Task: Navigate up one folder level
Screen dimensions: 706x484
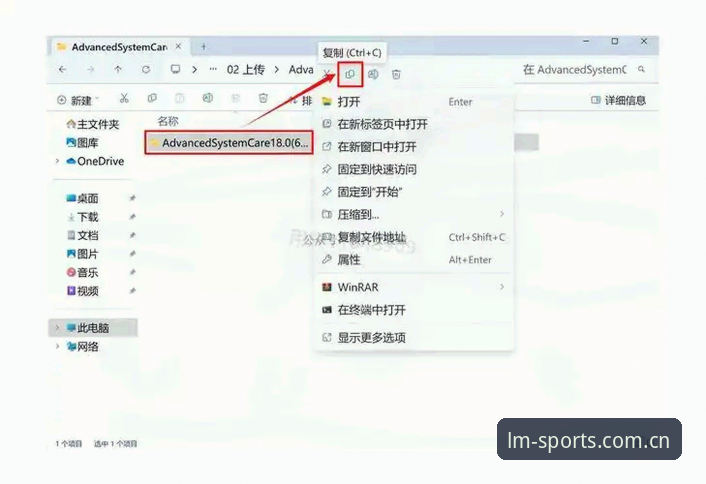Action: point(118,69)
